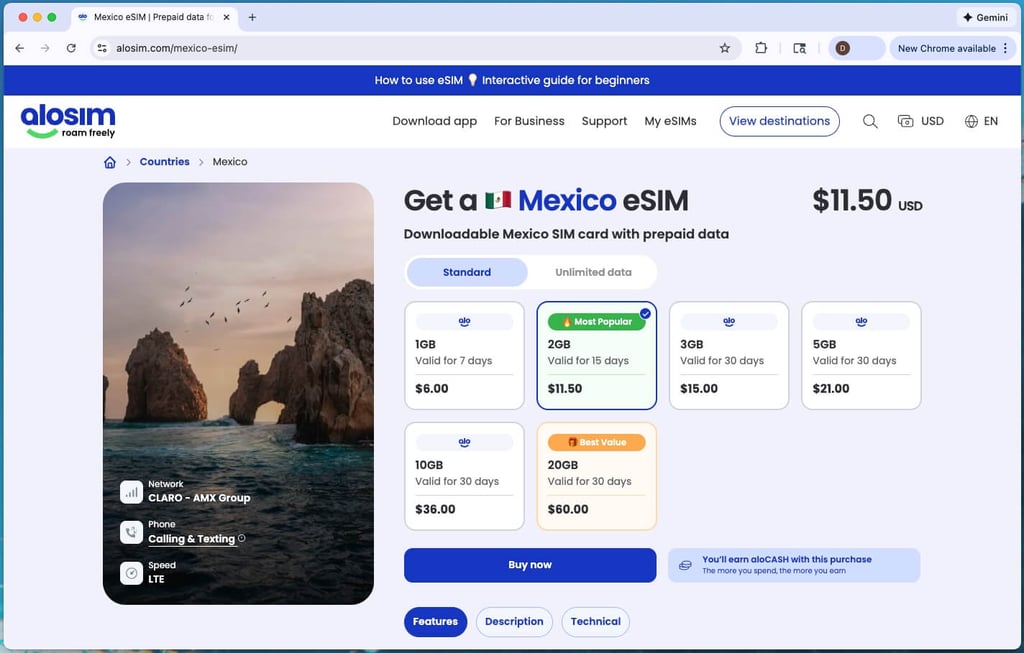This screenshot has width=1024, height=653.
Task: Show the Features tab
Action: (x=436, y=622)
